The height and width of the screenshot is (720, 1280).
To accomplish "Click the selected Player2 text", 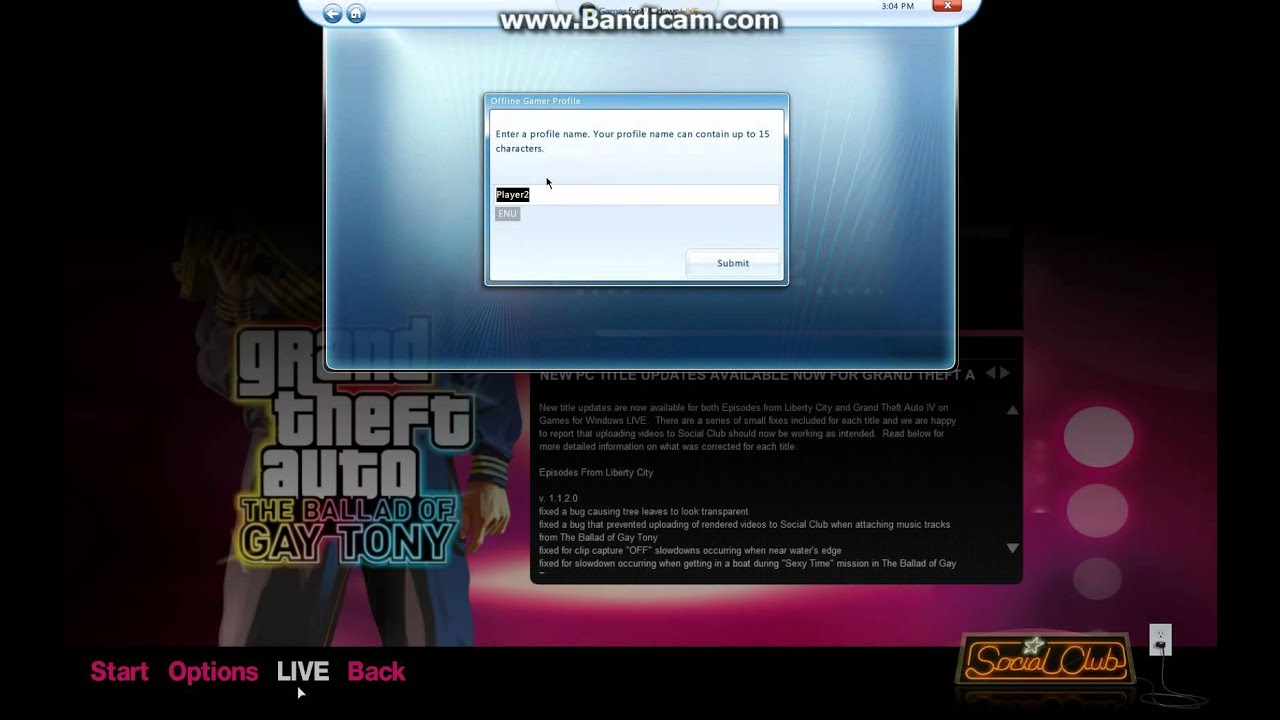I will tap(512, 195).
